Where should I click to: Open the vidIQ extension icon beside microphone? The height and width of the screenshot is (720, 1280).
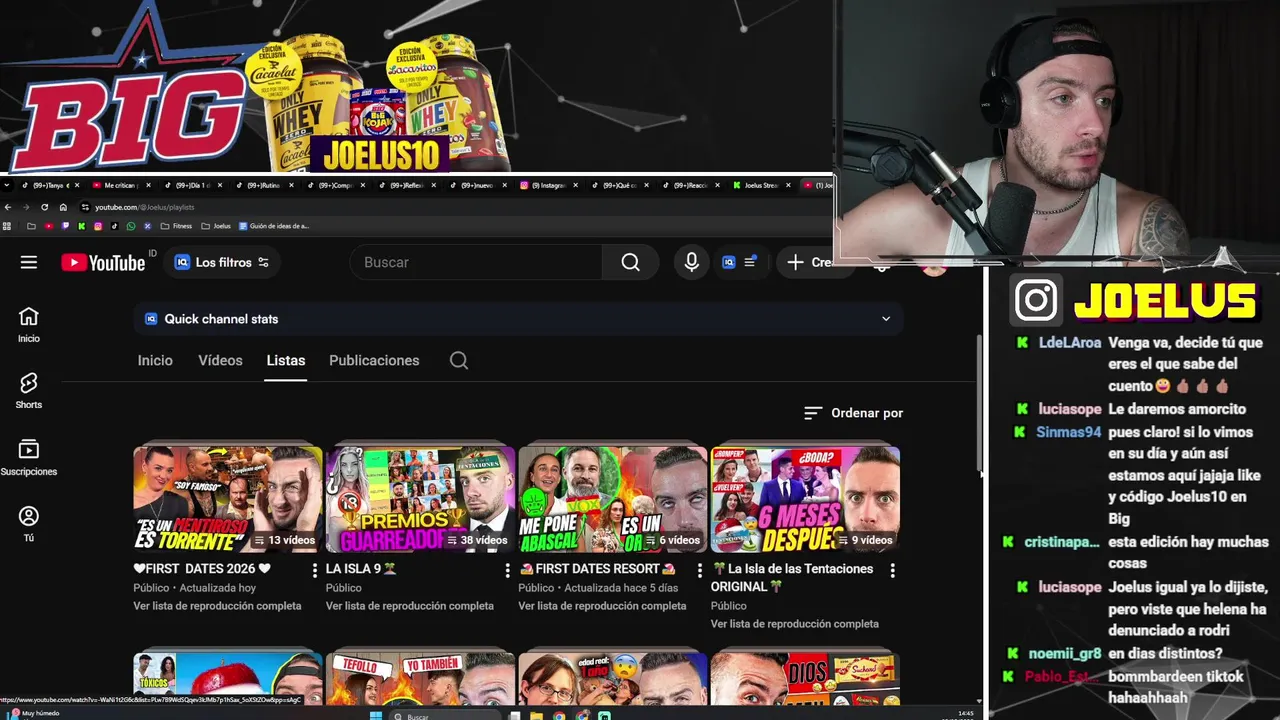click(729, 262)
